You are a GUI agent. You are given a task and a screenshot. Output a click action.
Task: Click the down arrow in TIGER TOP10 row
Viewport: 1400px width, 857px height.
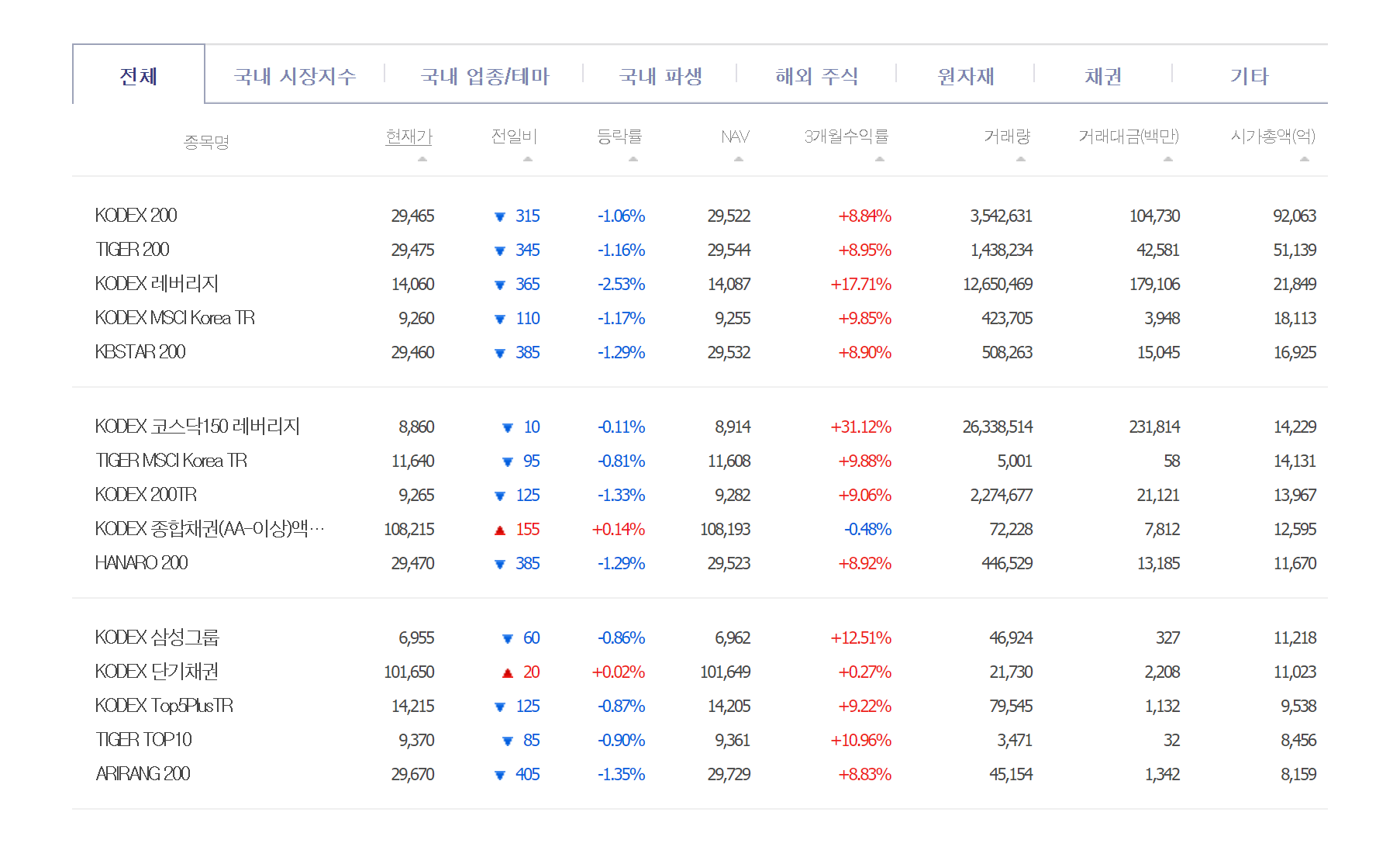508,741
